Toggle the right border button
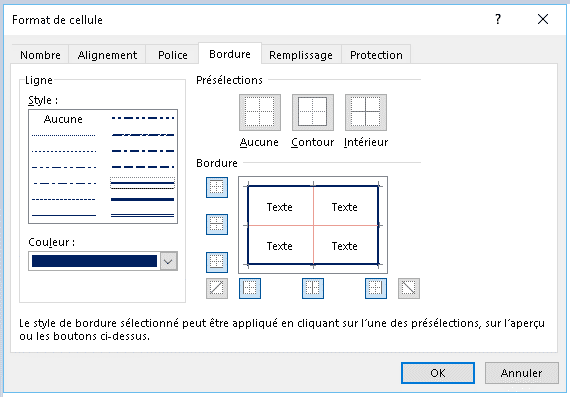Image resolution: width=570 pixels, height=397 pixels. coord(376,288)
